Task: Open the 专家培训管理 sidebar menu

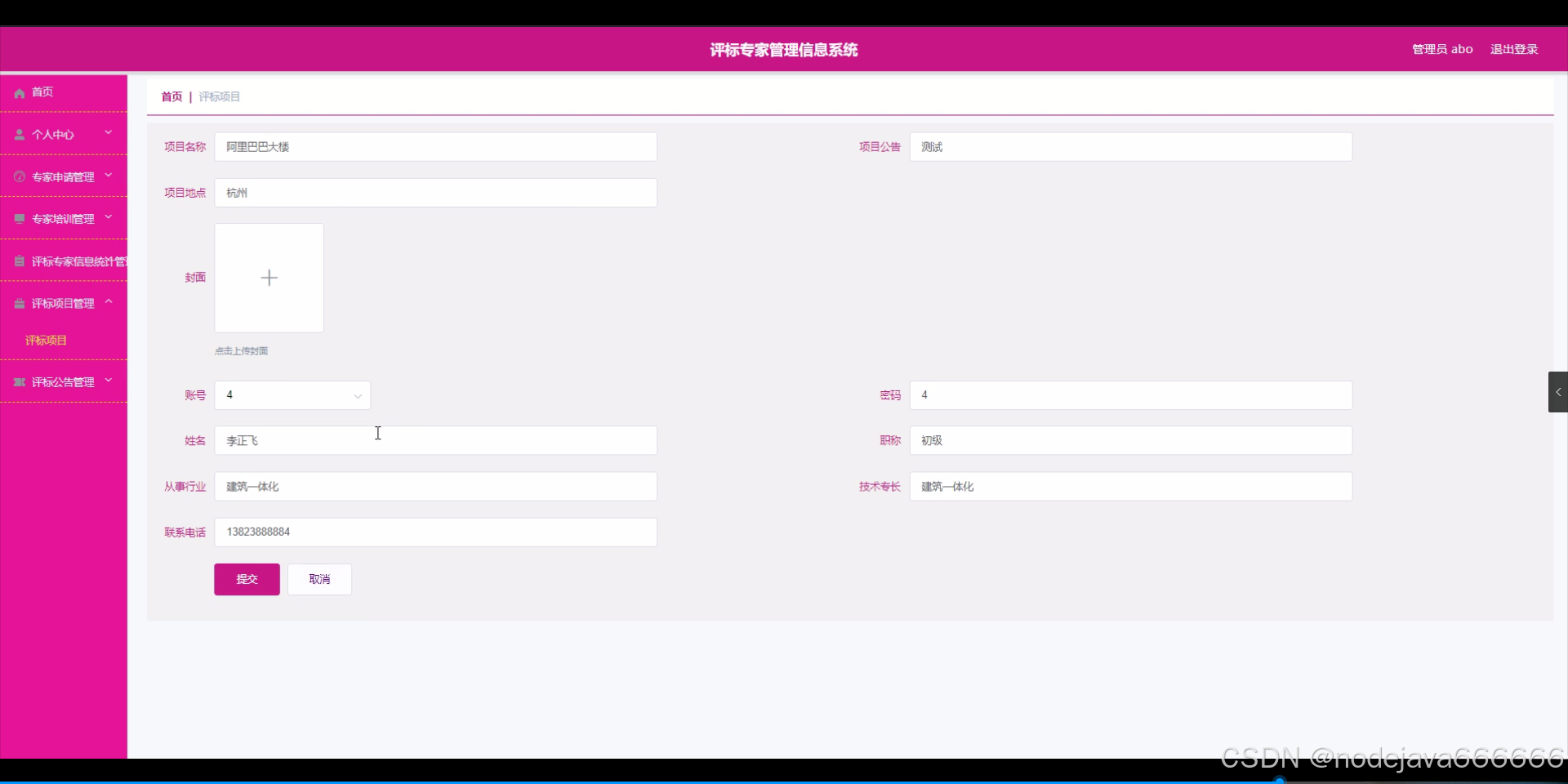Action: (x=64, y=219)
